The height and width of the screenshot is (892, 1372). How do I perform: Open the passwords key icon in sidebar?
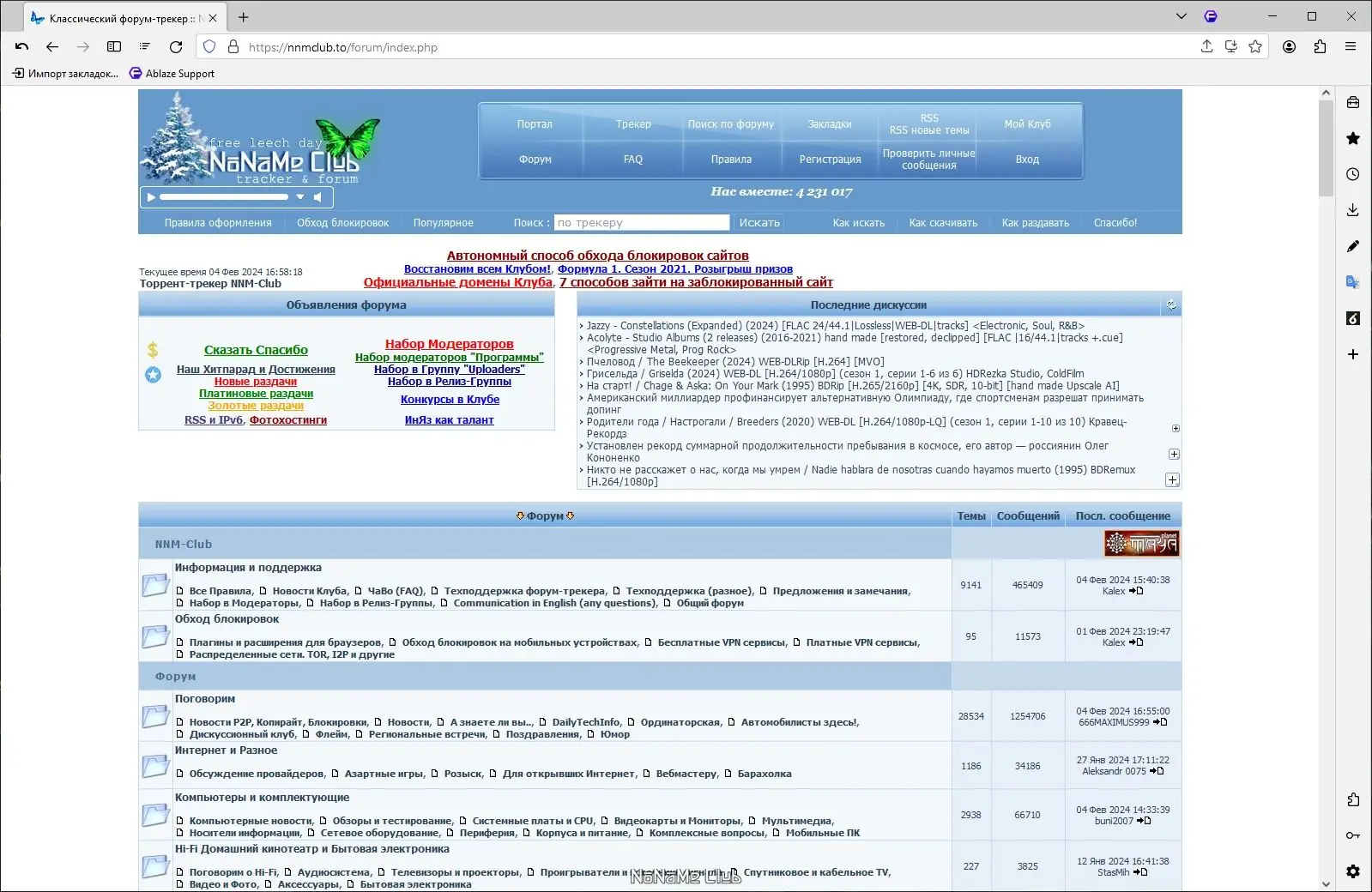coord(1353,835)
